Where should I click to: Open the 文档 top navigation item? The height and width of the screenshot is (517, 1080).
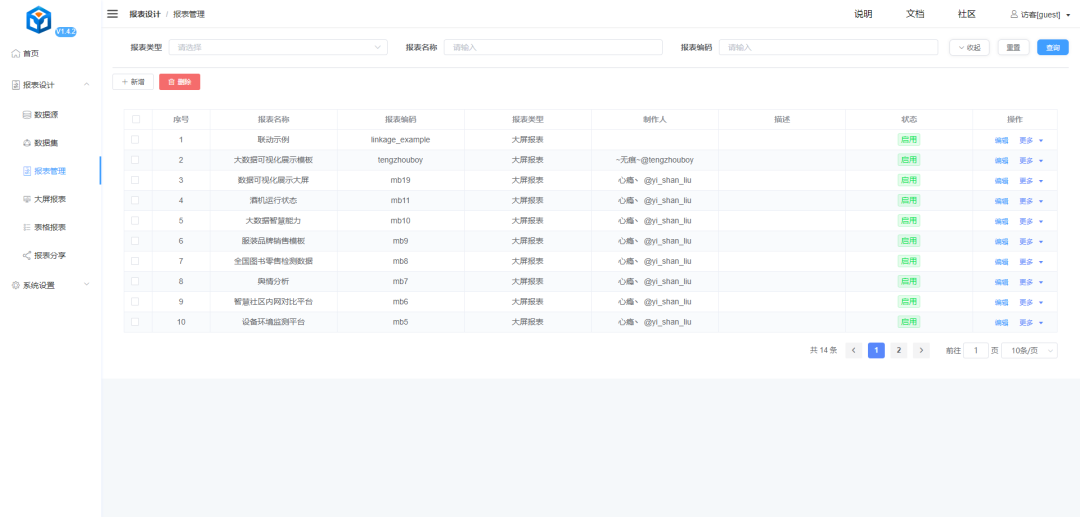pyautogui.click(x=915, y=14)
